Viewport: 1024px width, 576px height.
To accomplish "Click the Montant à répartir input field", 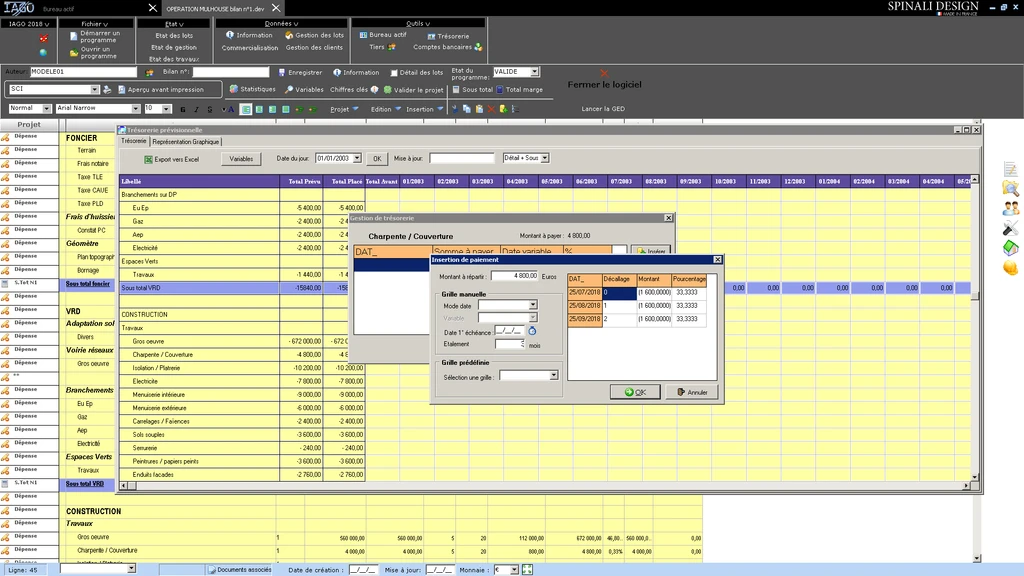I will (514, 275).
